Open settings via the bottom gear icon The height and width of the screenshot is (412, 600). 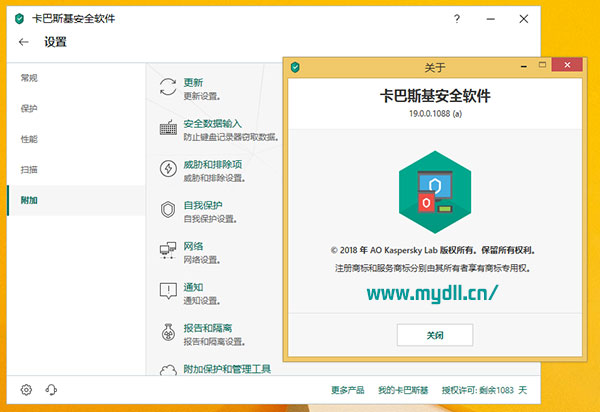pyautogui.click(x=26, y=390)
